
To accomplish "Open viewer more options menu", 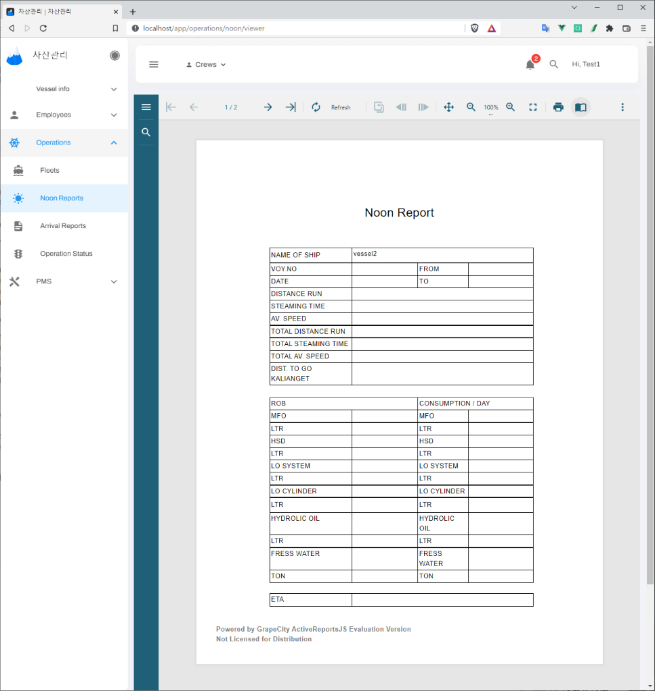I will click(622, 107).
